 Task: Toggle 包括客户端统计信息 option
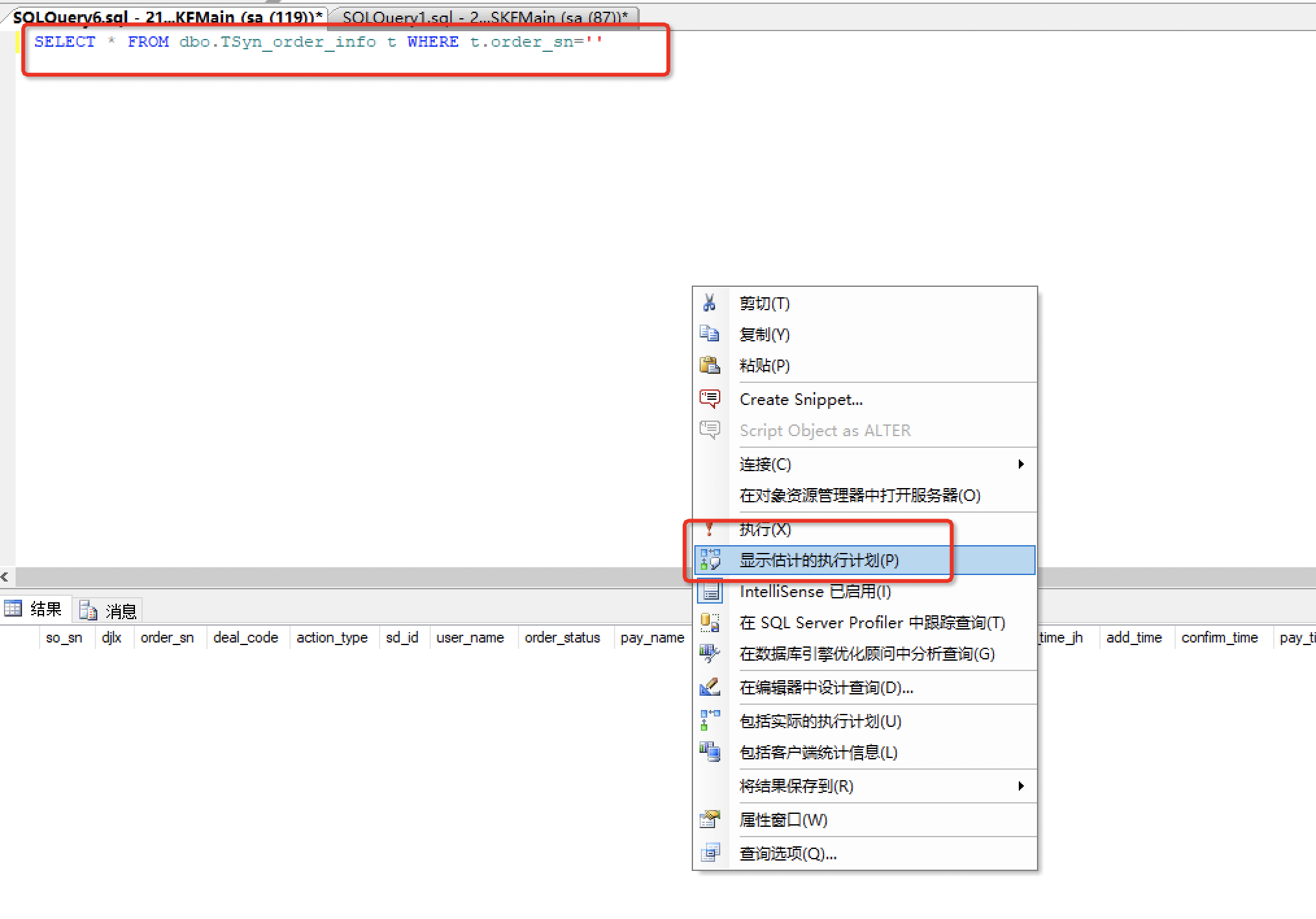818,752
